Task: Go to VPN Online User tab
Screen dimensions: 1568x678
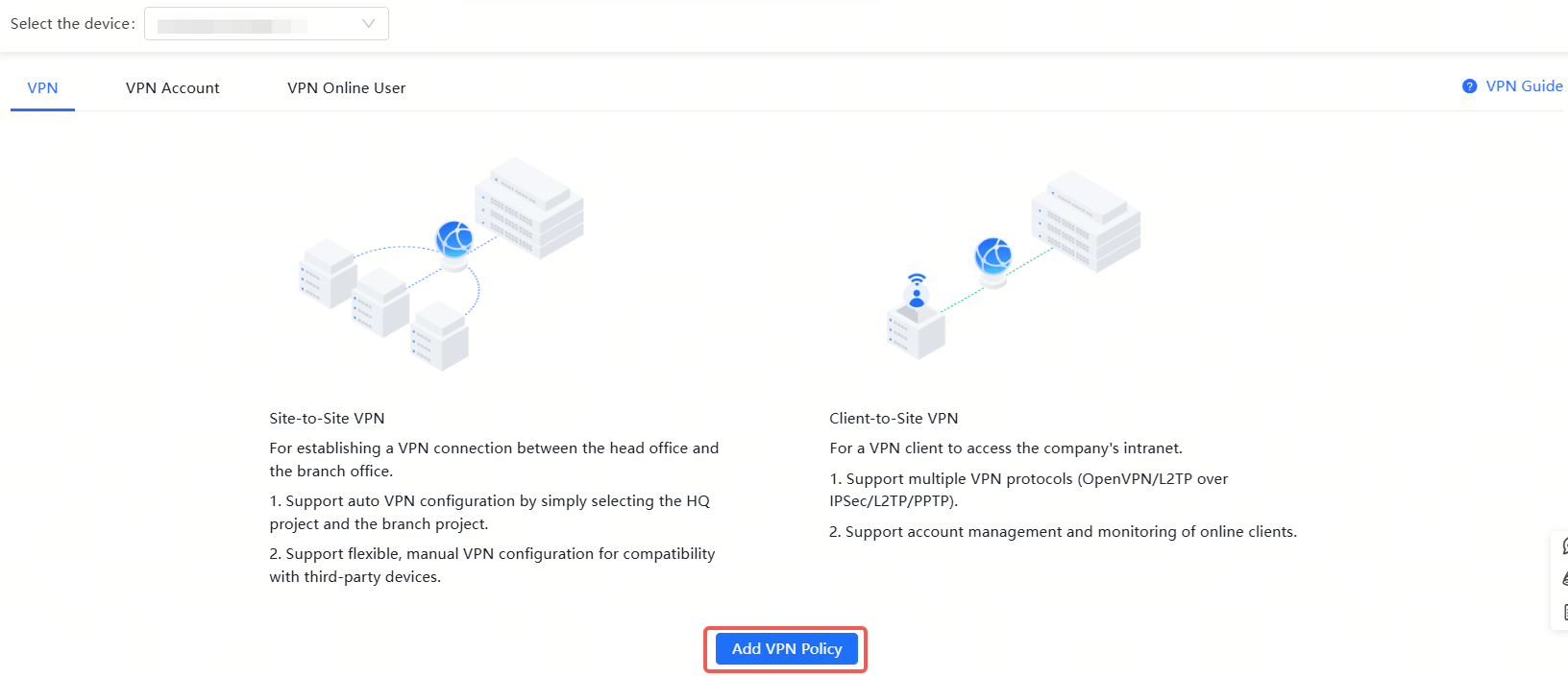Action: [x=346, y=87]
